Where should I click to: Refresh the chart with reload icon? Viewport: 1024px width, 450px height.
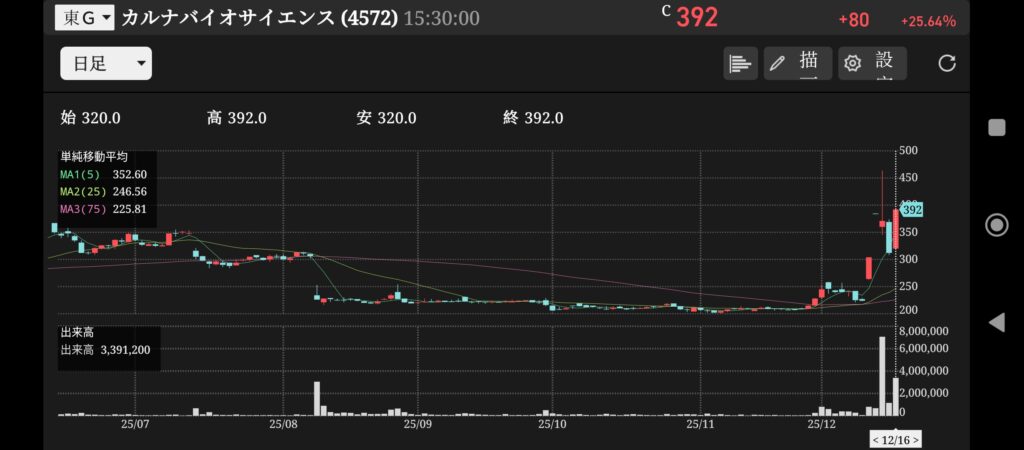pyautogui.click(x=947, y=64)
